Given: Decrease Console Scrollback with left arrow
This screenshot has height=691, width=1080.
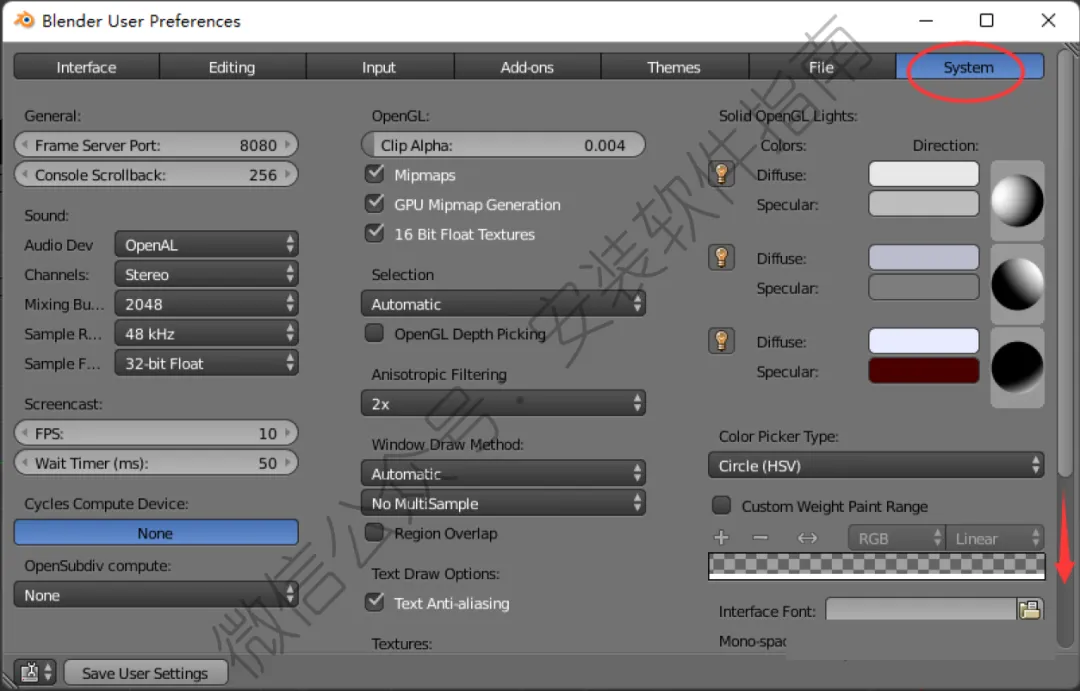Looking at the screenshot, I should pos(24,174).
